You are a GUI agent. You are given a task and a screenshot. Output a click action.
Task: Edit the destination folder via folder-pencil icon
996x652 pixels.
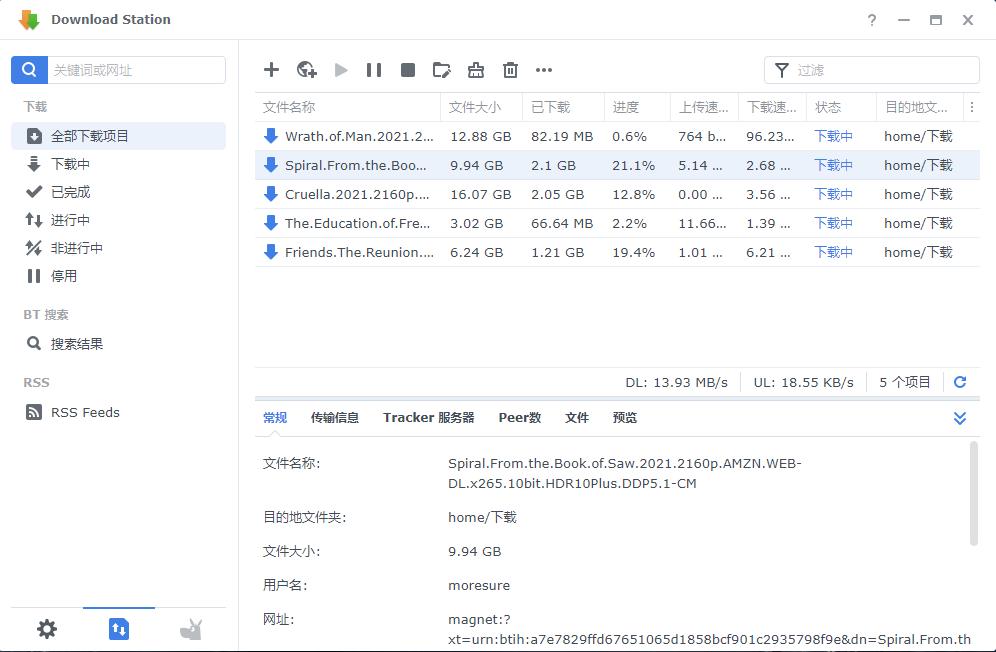pyautogui.click(x=441, y=70)
